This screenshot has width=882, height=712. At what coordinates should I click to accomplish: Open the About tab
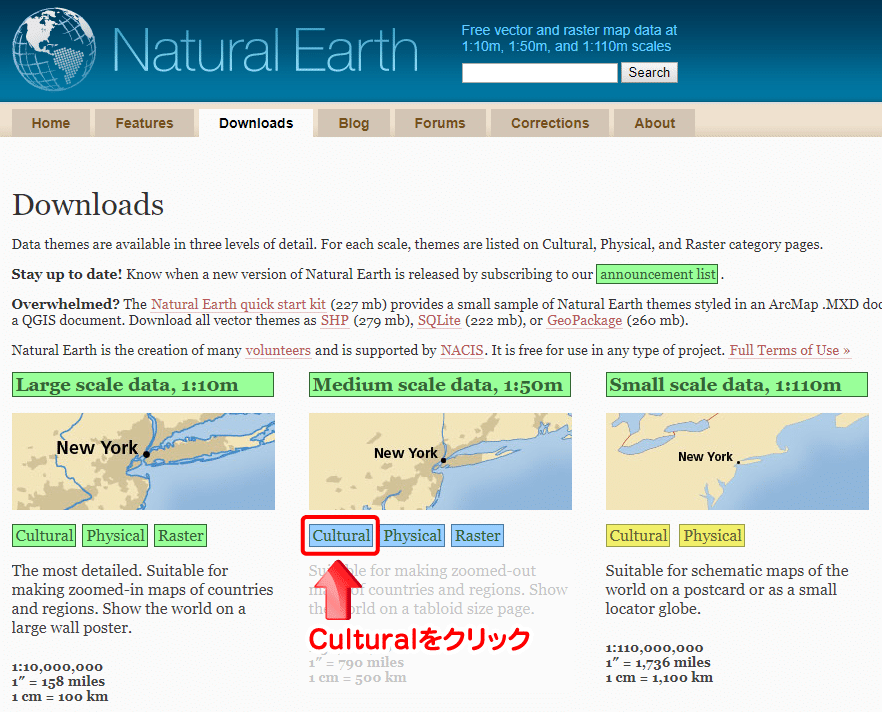(x=655, y=123)
